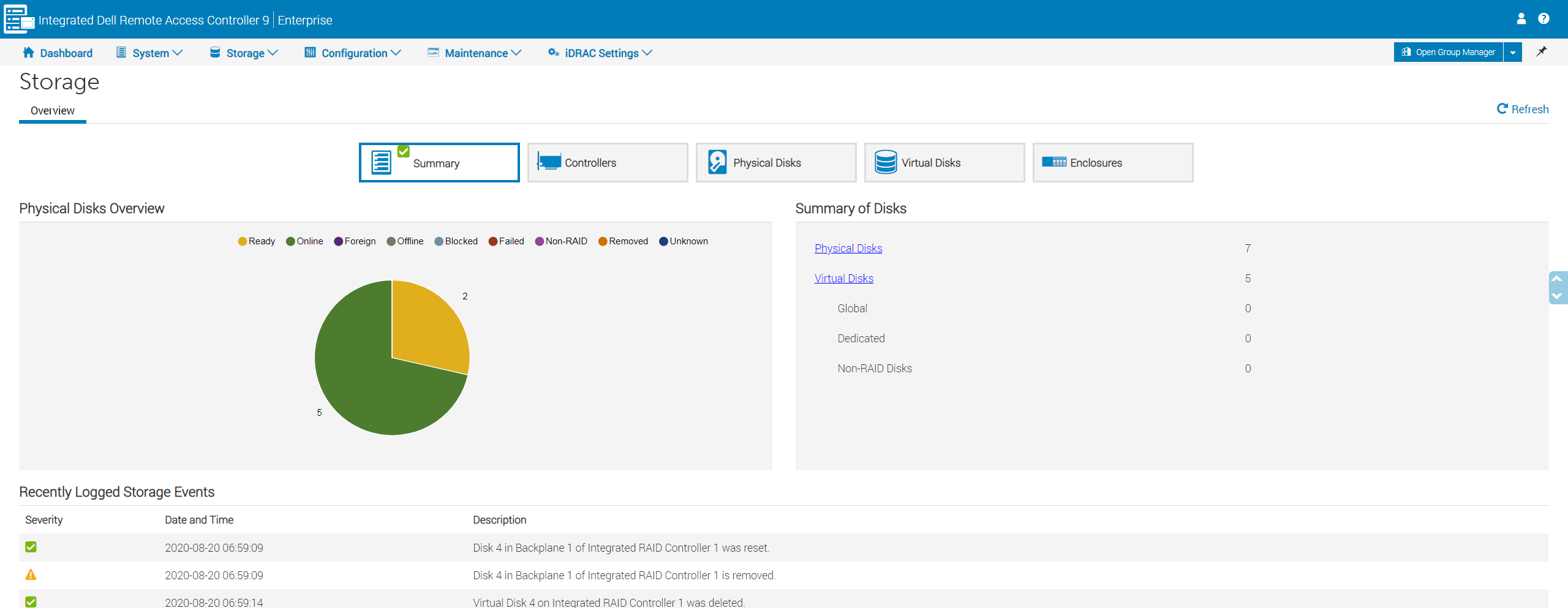The height and width of the screenshot is (608, 1568).
Task: Toggle the Blocked legend entry
Action: 456,241
